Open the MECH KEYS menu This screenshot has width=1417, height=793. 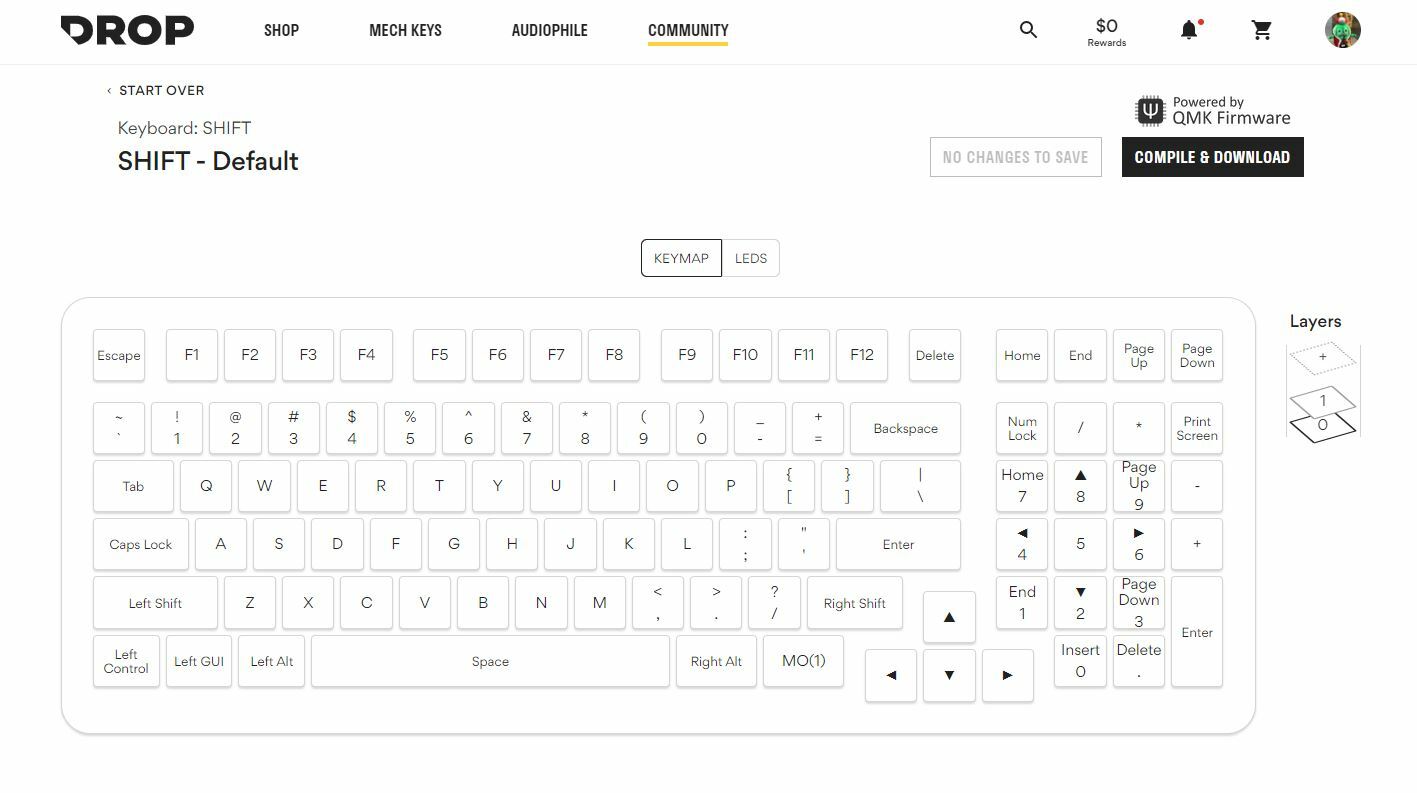coord(405,30)
